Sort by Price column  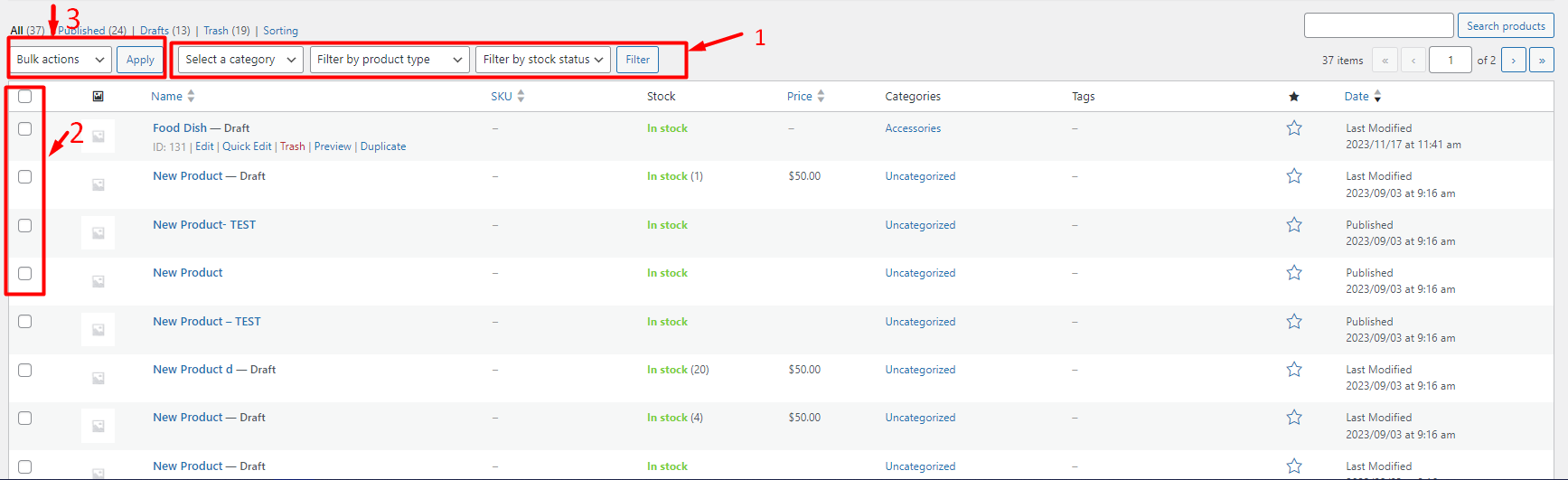[805, 96]
